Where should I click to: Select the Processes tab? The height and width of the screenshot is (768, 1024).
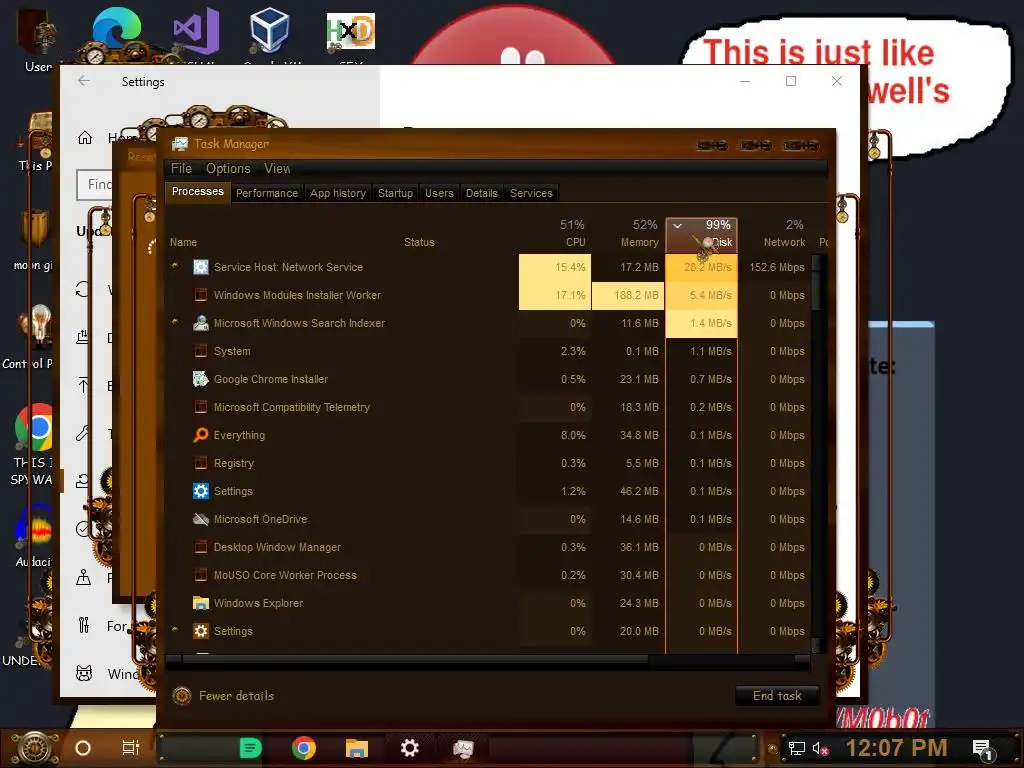(x=197, y=191)
